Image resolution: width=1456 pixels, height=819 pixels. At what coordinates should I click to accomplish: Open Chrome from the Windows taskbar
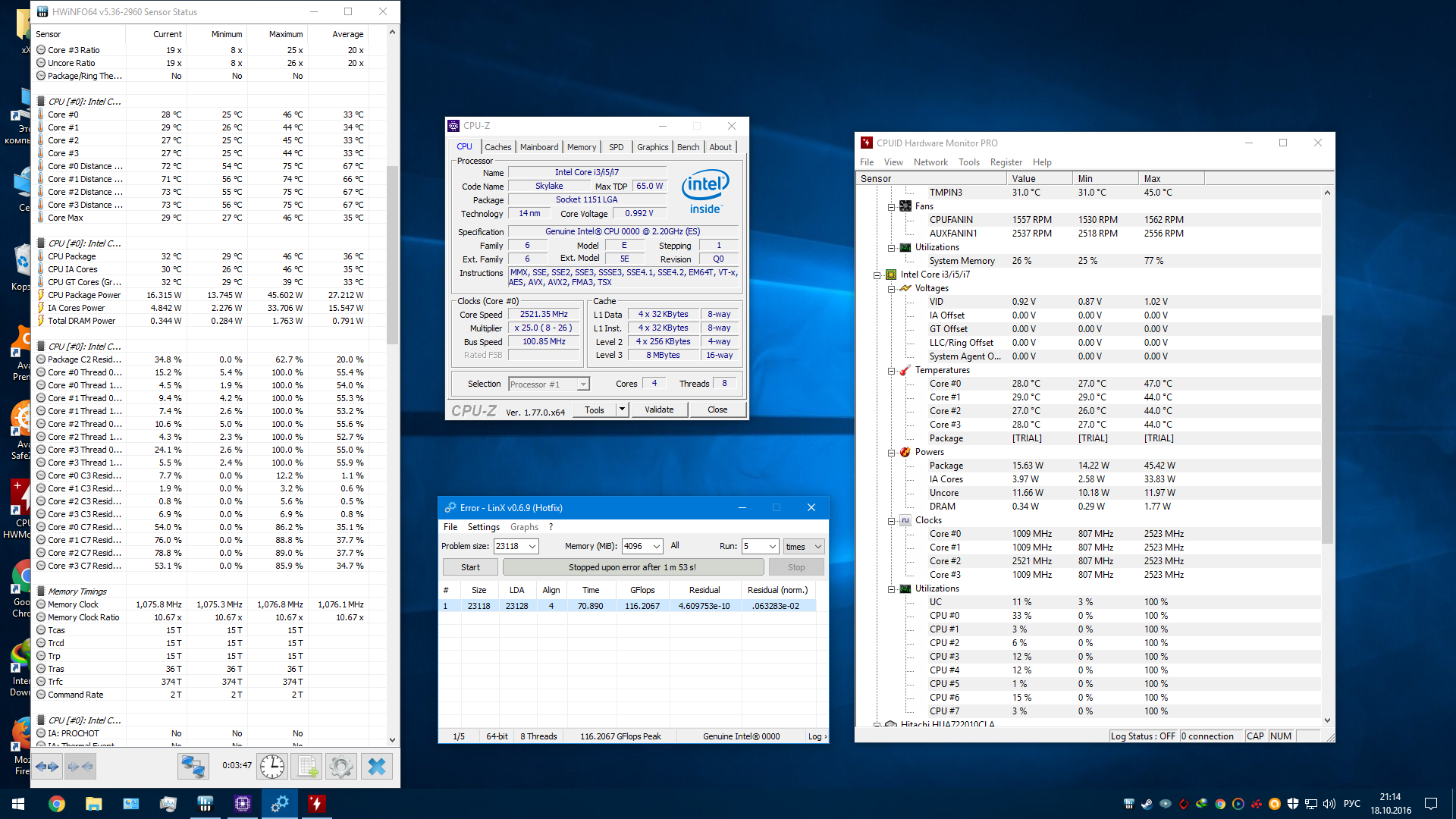57,804
